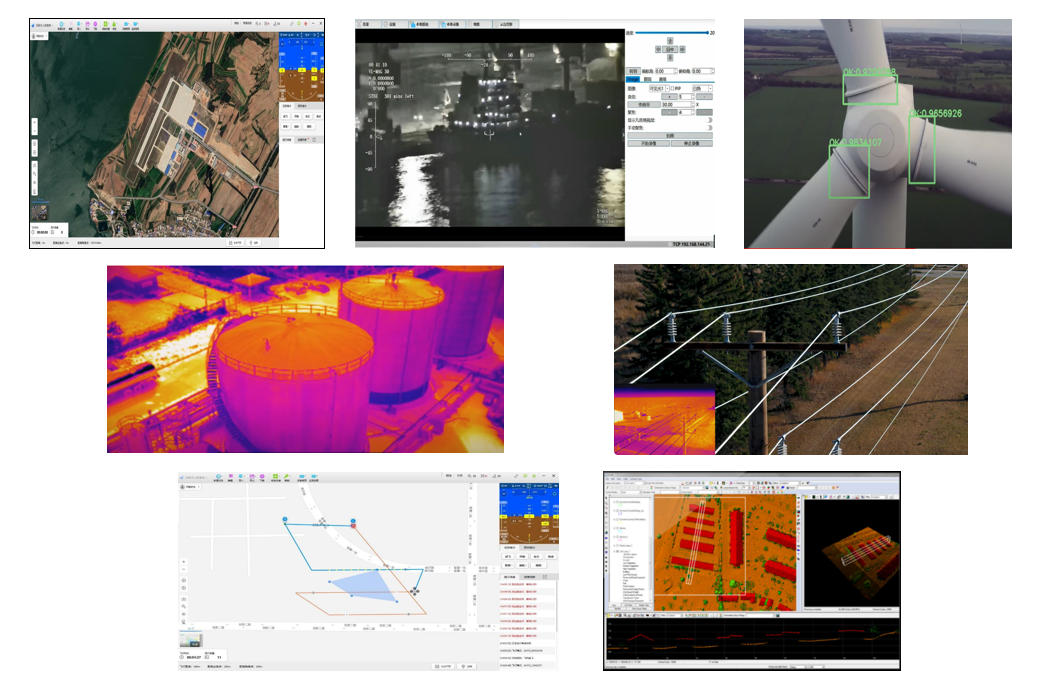Click the right arrow gimbal direction button
The height and width of the screenshot is (689, 1060).
click(x=684, y=49)
